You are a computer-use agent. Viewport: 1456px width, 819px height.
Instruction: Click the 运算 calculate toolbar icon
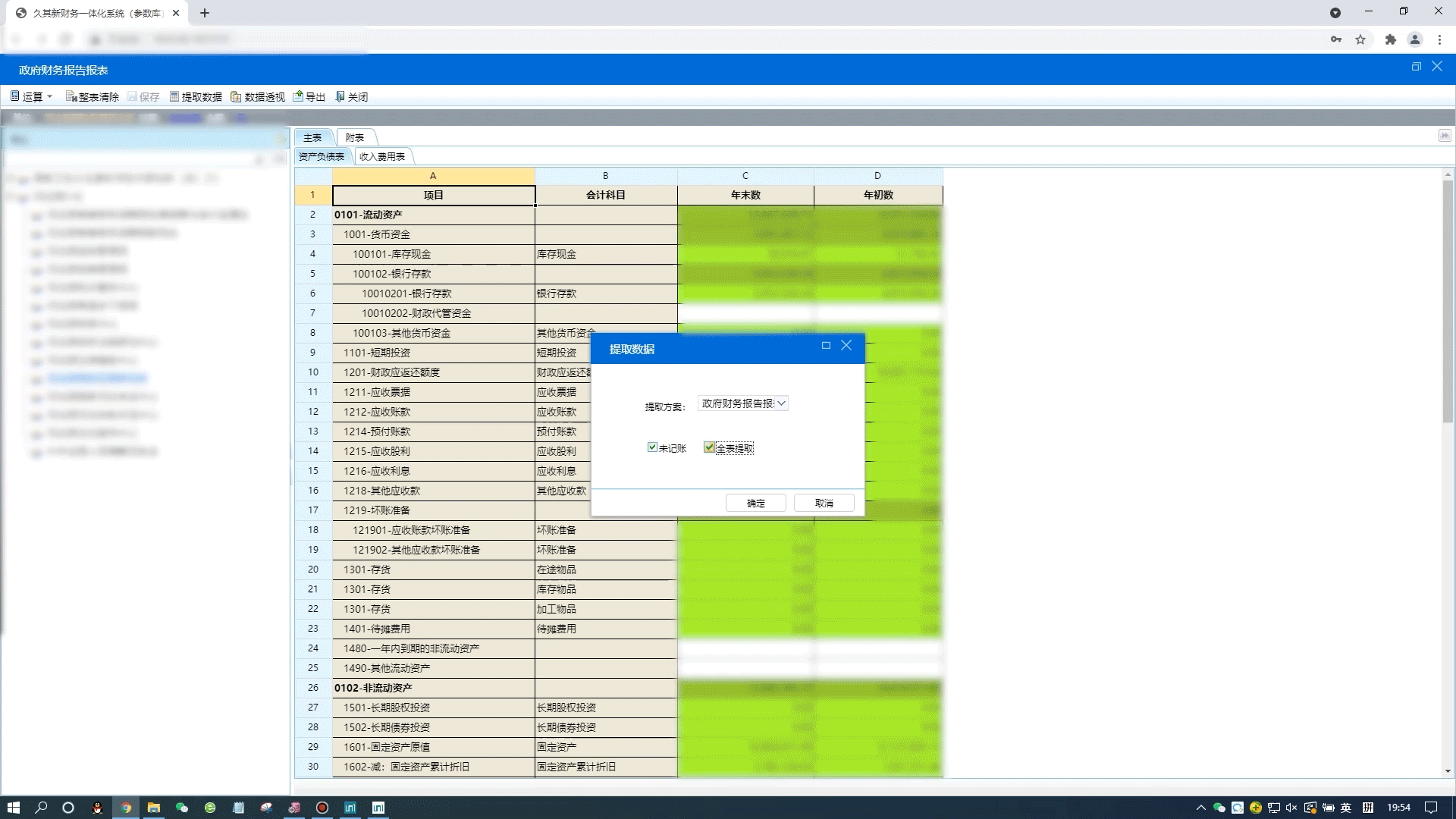click(x=15, y=96)
